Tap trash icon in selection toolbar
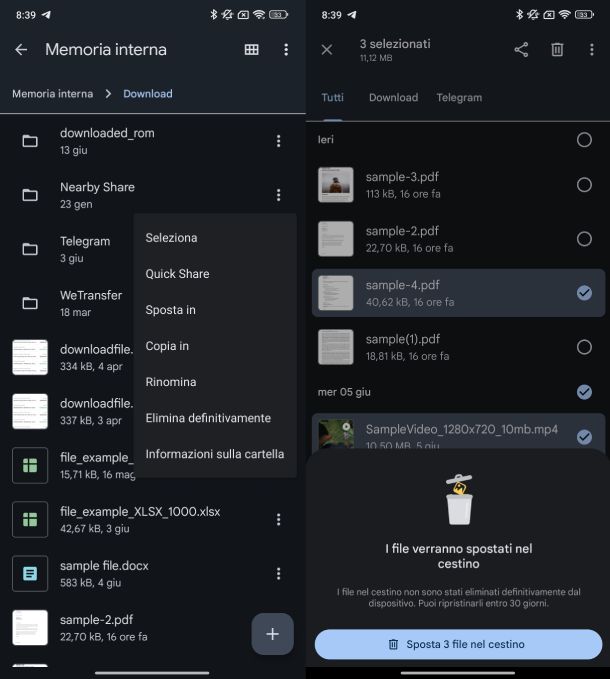The image size is (610, 679). coord(557,49)
